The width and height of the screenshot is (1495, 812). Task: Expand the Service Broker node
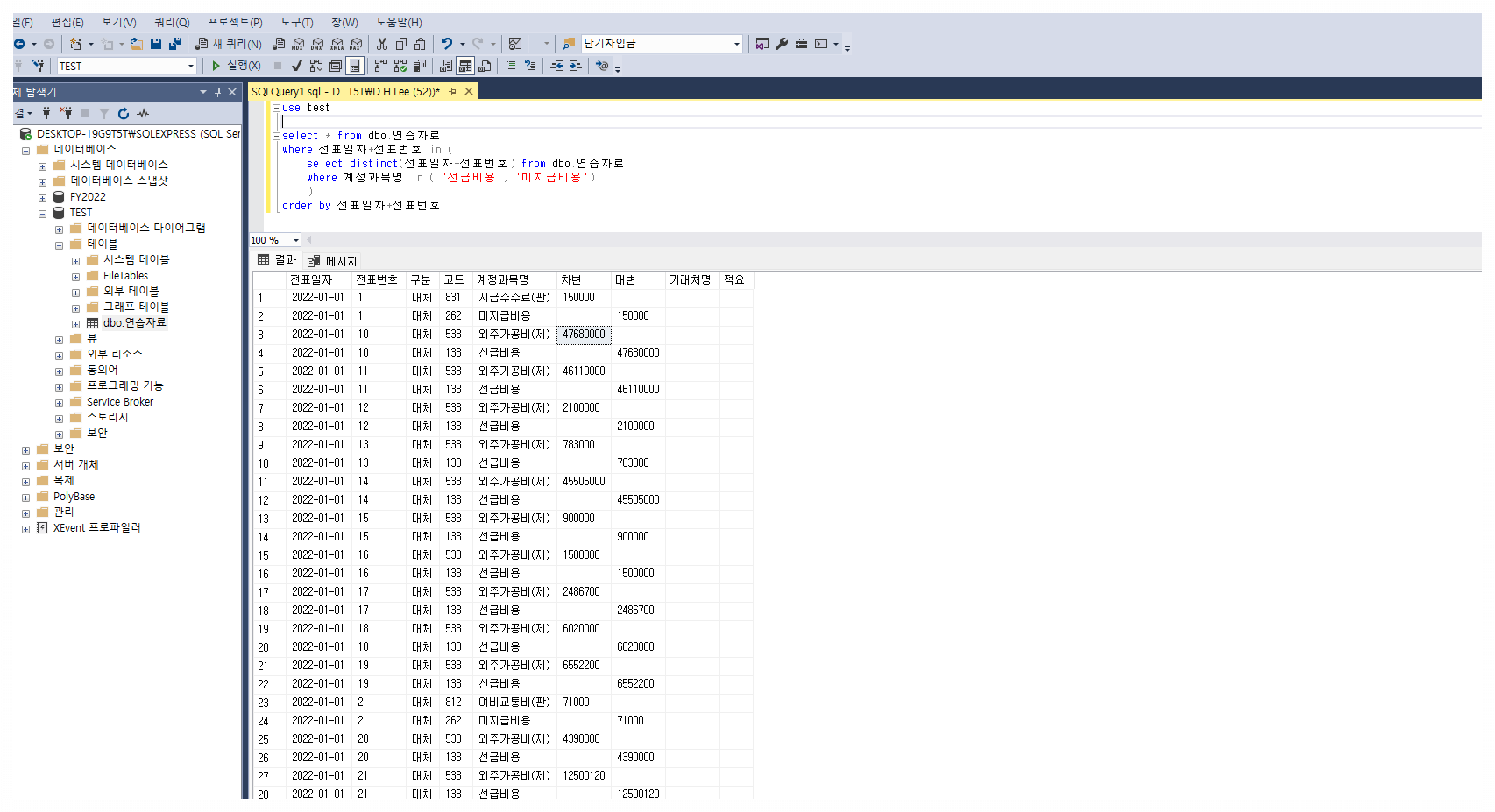click(x=59, y=403)
